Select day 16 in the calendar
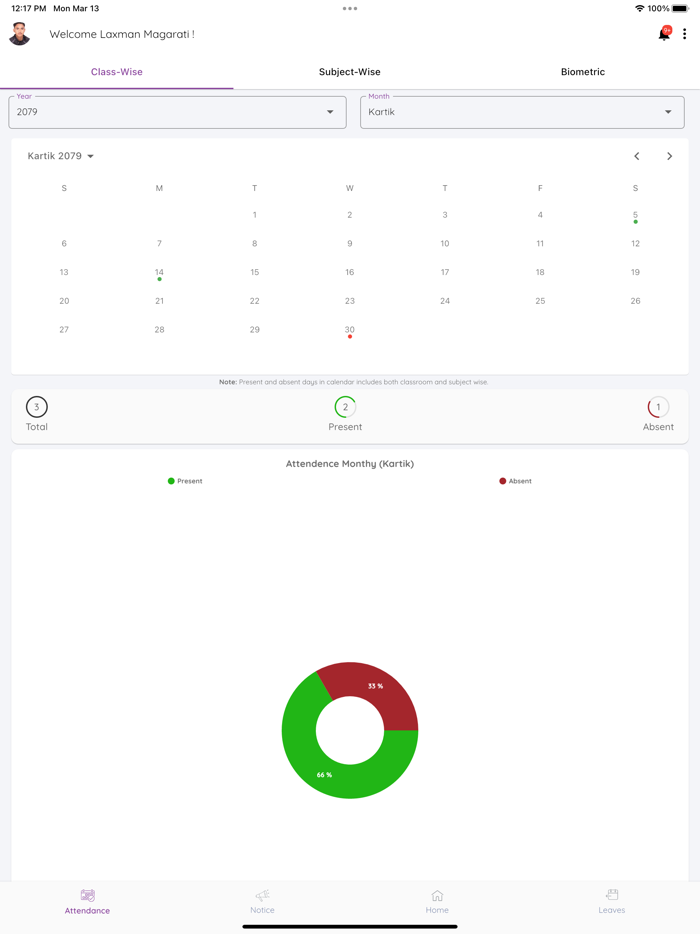The width and height of the screenshot is (700, 934). [350, 272]
